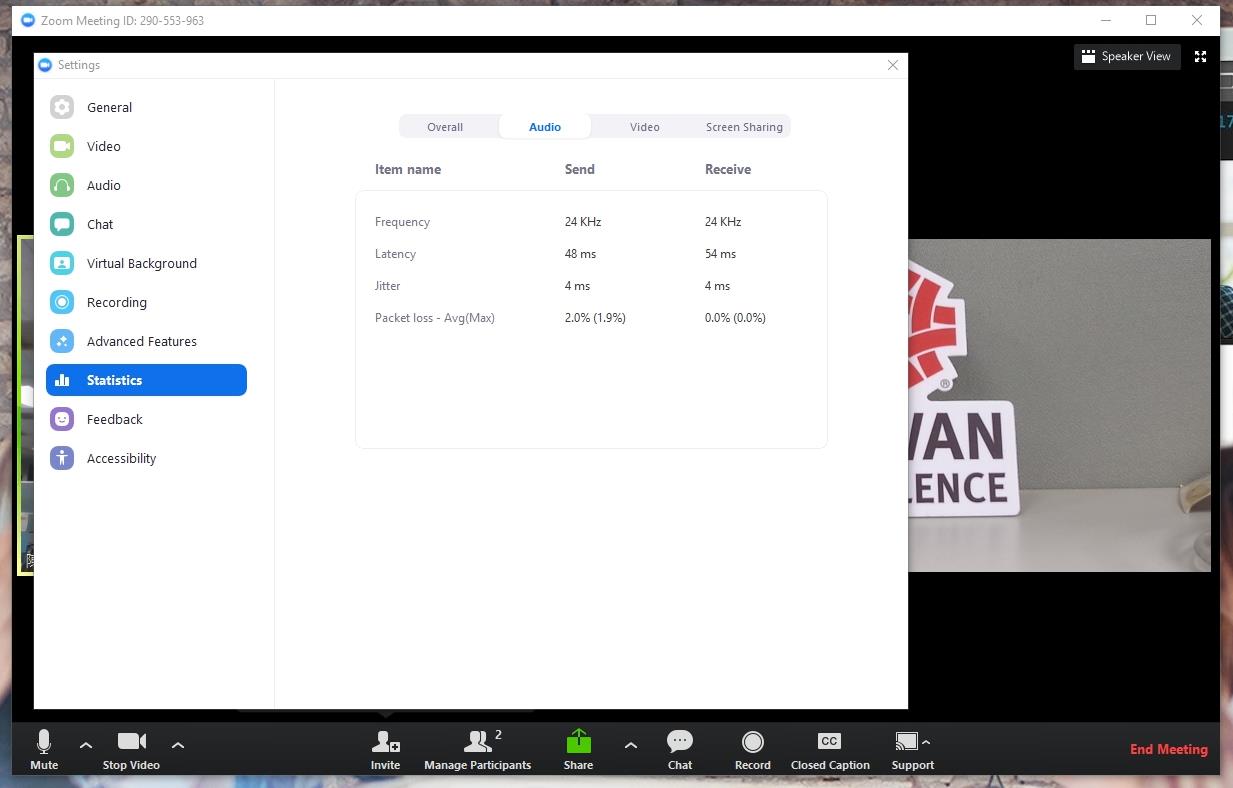The width and height of the screenshot is (1233, 788).
Task: Open Virtual Background settings
Action: (141, 264)
